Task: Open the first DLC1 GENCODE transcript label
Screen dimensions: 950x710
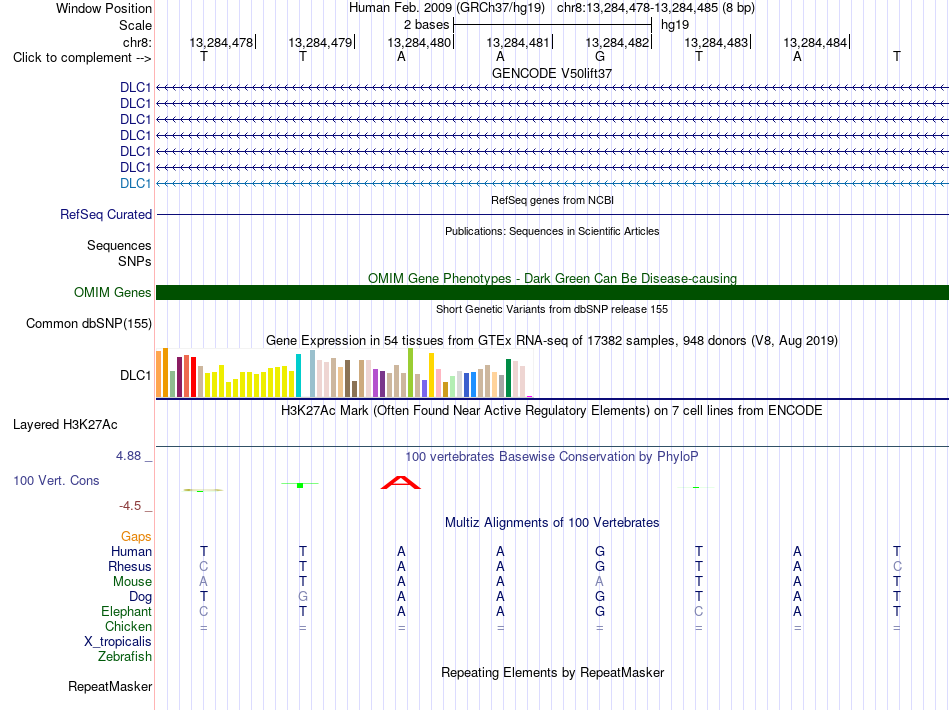Action: tap(135, 87)
